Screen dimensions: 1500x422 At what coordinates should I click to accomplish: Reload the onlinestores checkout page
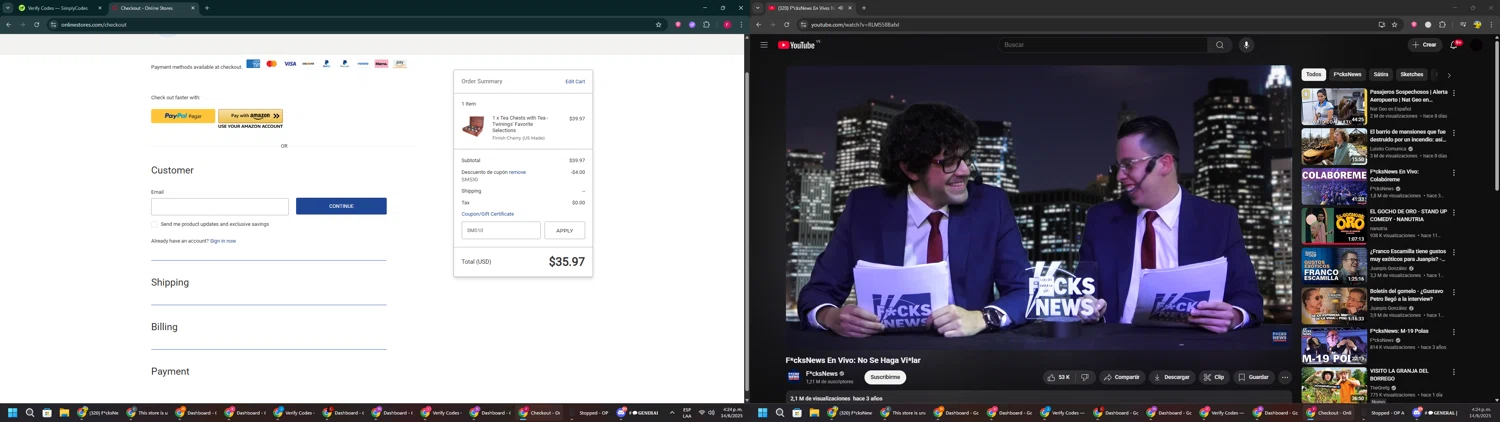[x=37, y=24]
